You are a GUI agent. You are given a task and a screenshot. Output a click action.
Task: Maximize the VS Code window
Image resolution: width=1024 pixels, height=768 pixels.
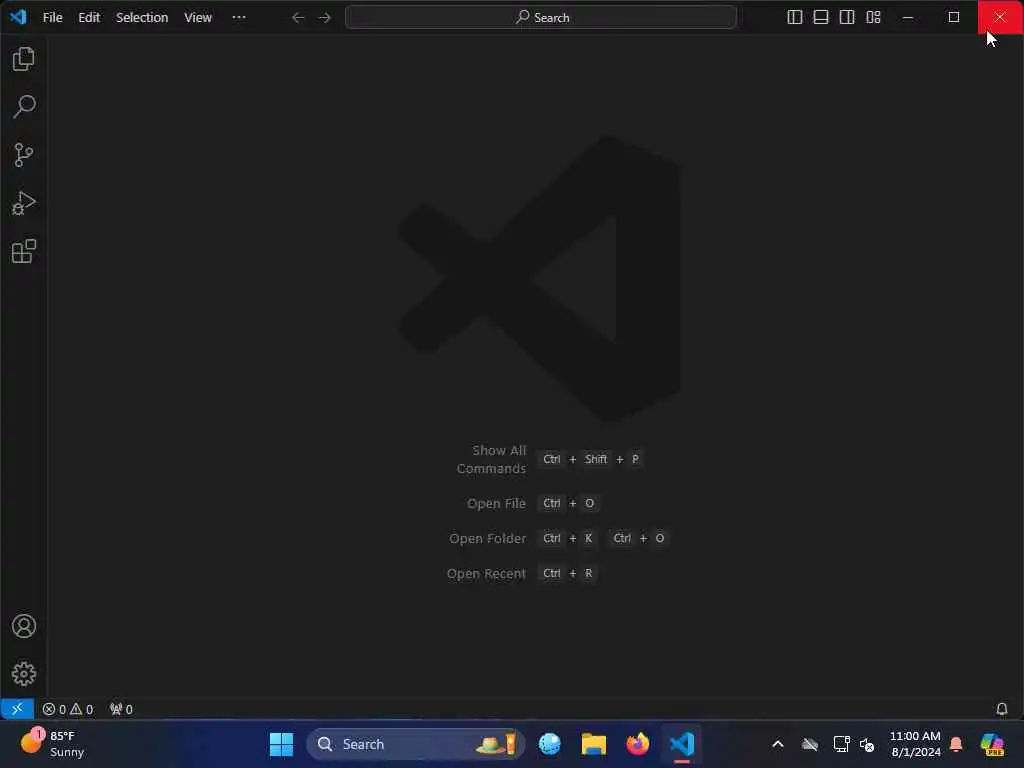pyautogui.click(x=953, y=17)
